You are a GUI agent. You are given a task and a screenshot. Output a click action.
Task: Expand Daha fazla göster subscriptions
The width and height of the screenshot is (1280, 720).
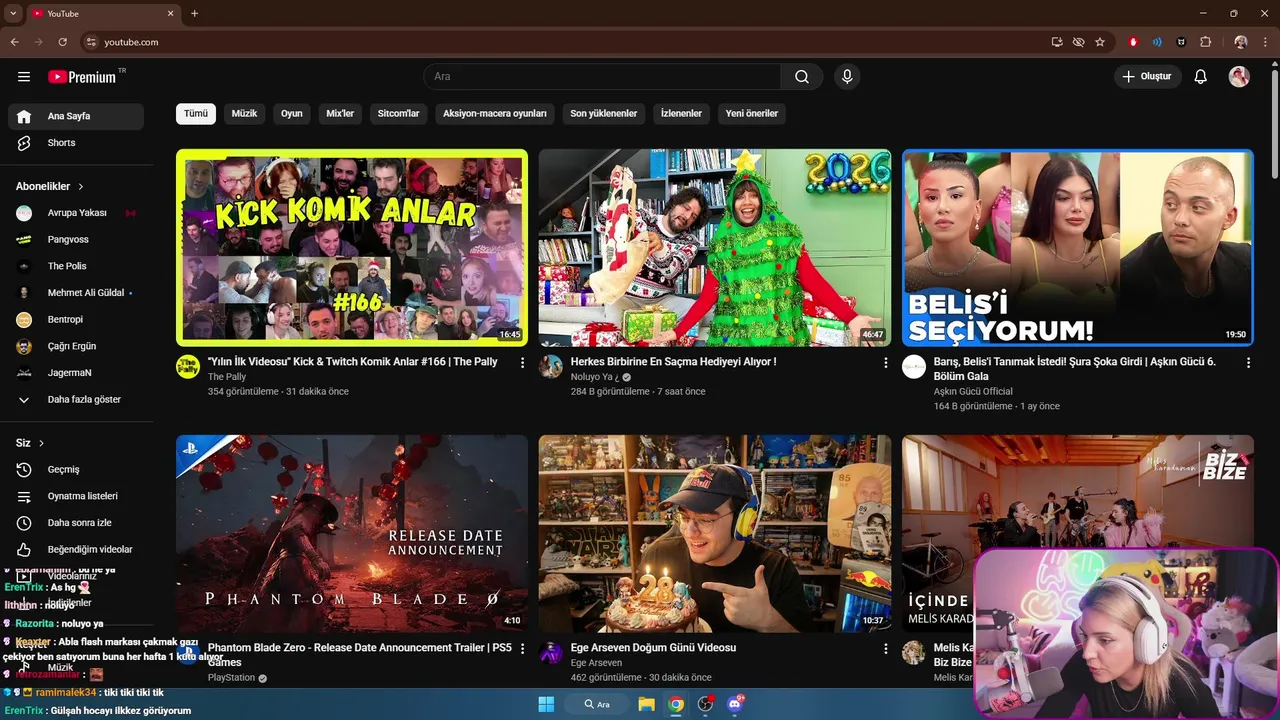pos(76,399)
